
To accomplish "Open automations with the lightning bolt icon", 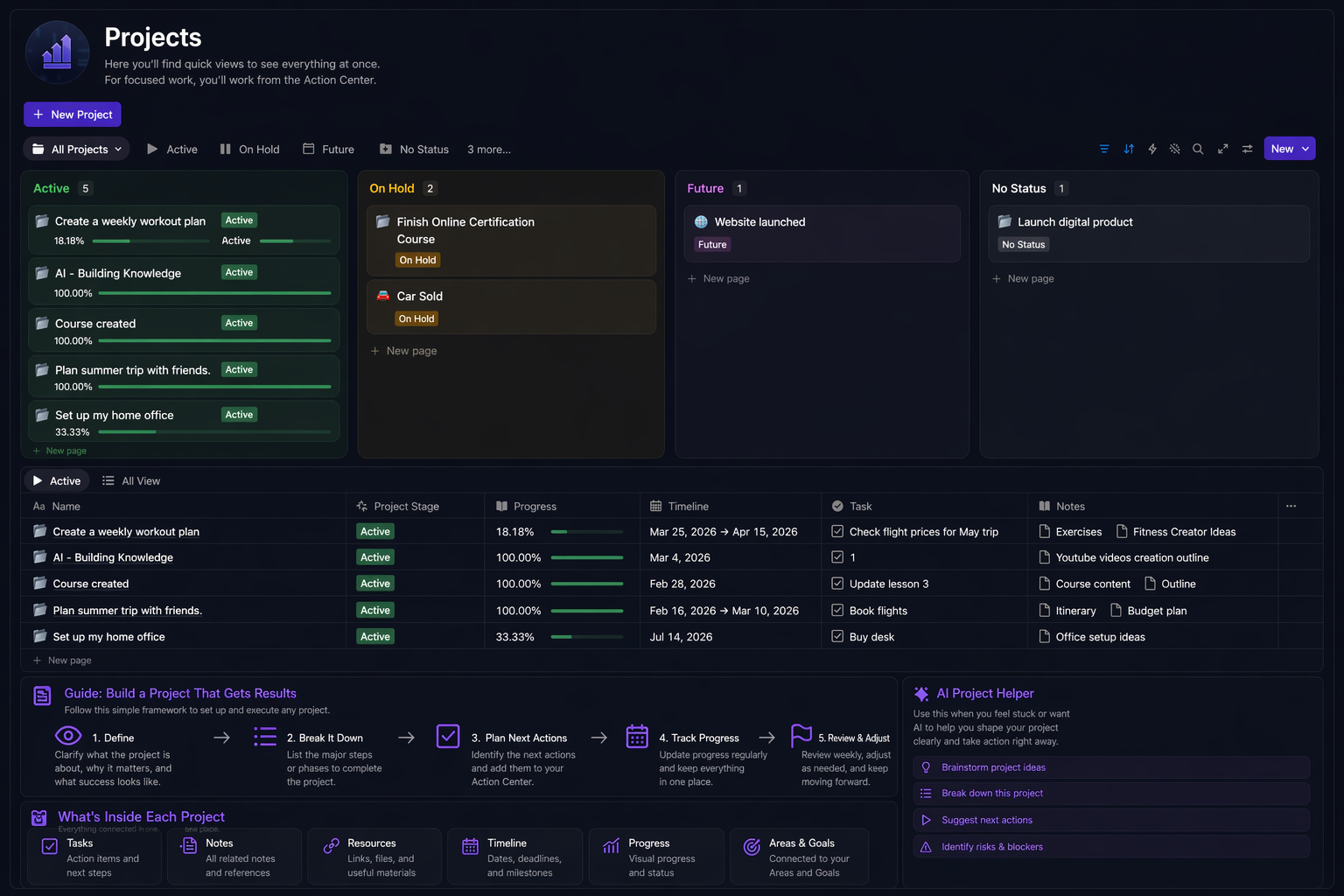I will [1152, 149].
